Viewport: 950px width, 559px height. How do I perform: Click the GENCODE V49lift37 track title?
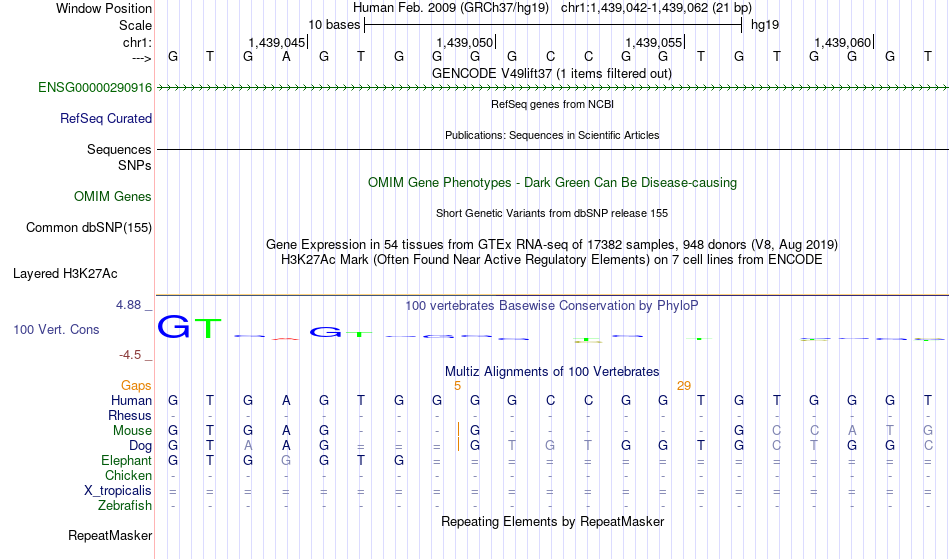coord(552,73)
